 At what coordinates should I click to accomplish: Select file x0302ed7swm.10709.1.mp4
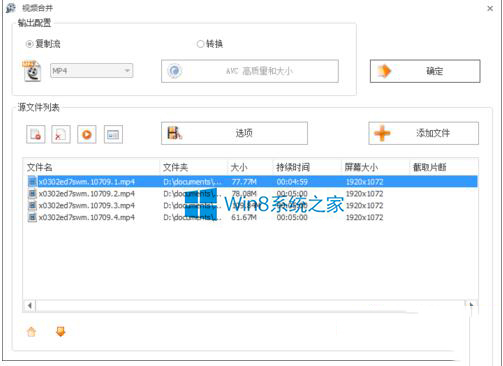[x=87, y=182]
